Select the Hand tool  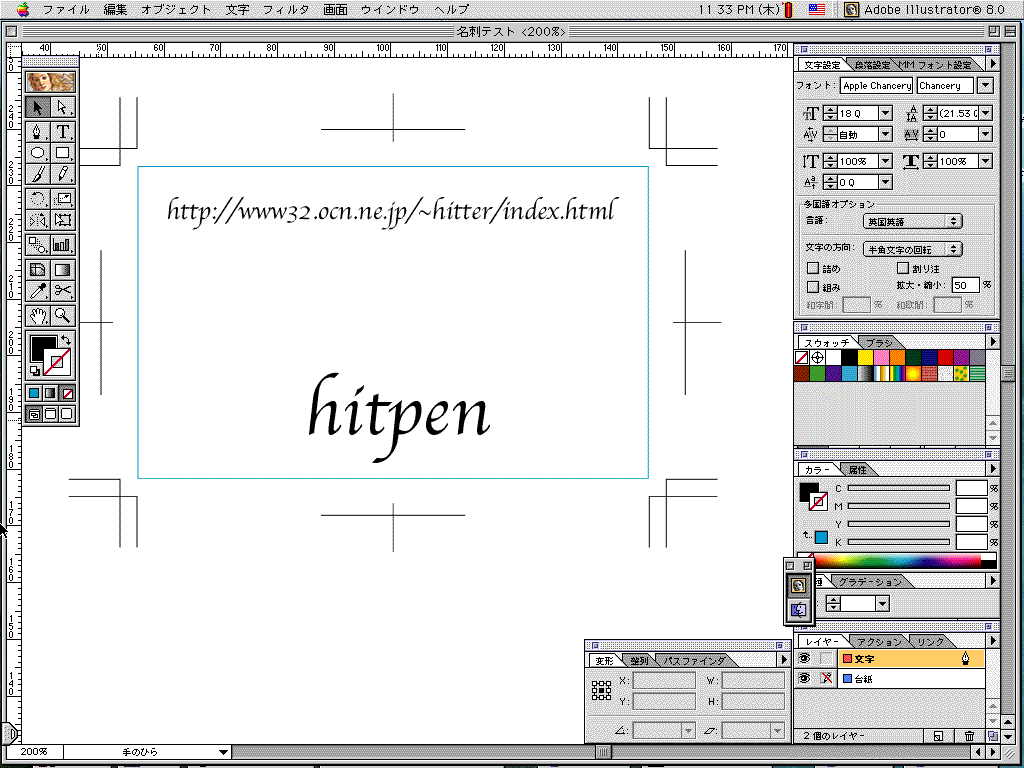(38, 315)
